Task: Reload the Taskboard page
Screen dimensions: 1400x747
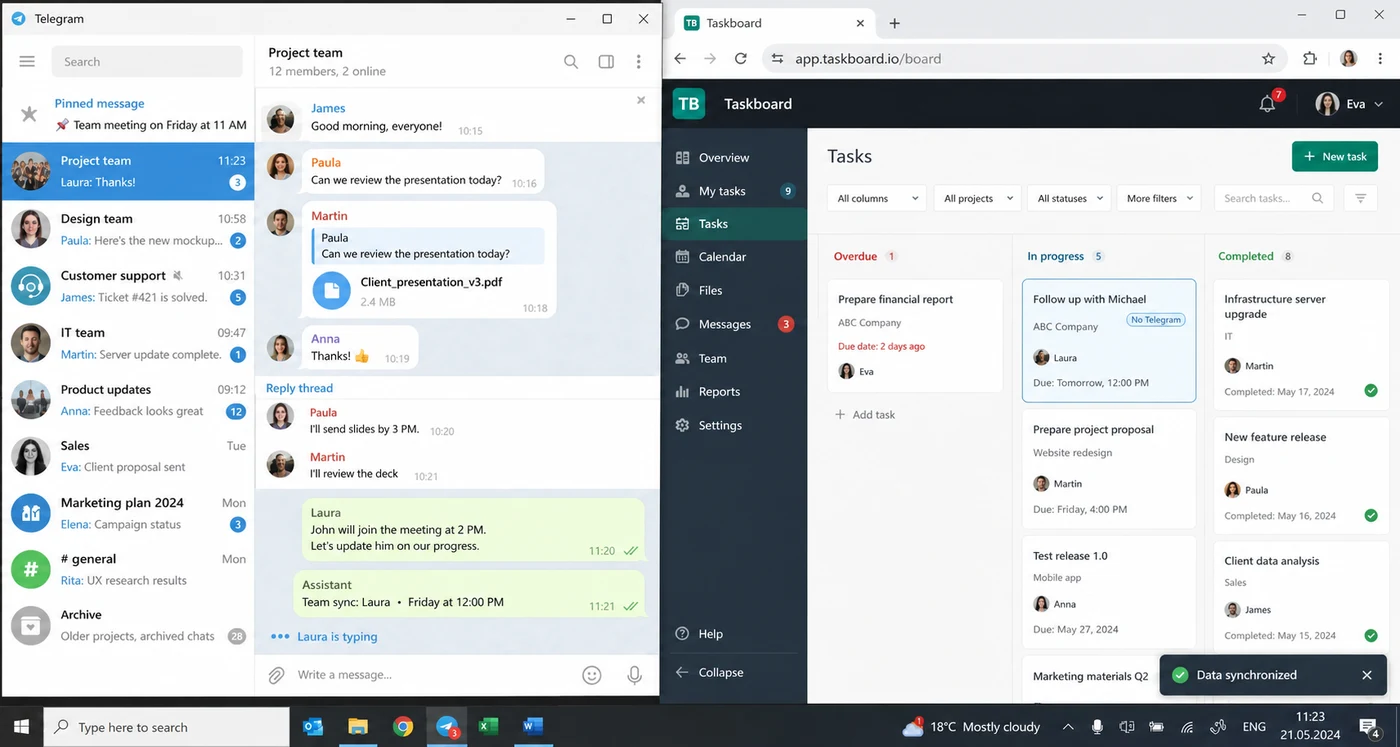Action: 741,59
